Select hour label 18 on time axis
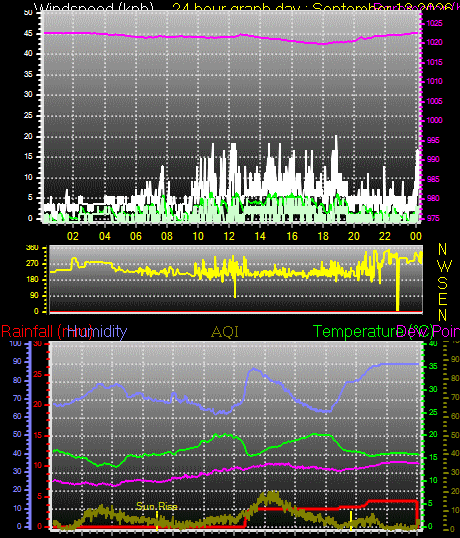This screenshot has width=460, height=538. [x=323, y=236]
